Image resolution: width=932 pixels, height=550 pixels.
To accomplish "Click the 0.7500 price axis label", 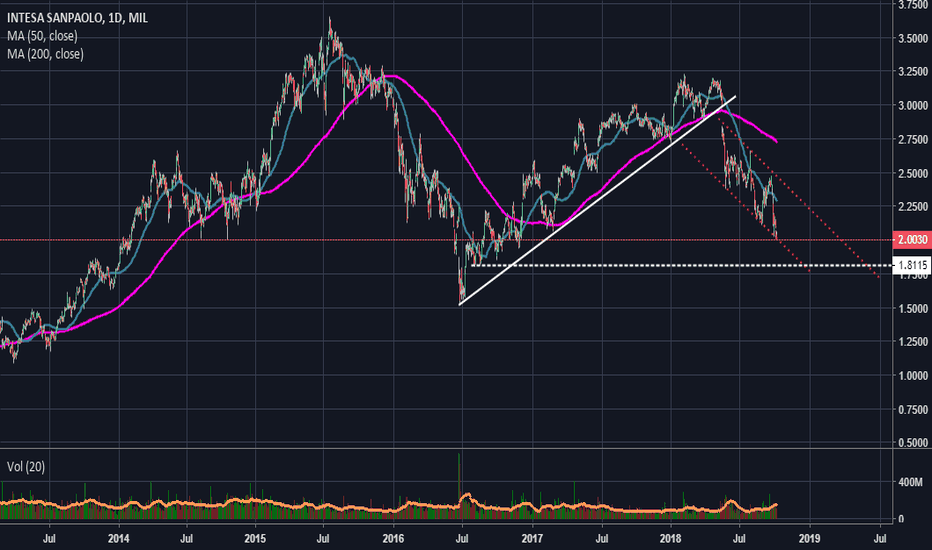I will click(913, 409).
